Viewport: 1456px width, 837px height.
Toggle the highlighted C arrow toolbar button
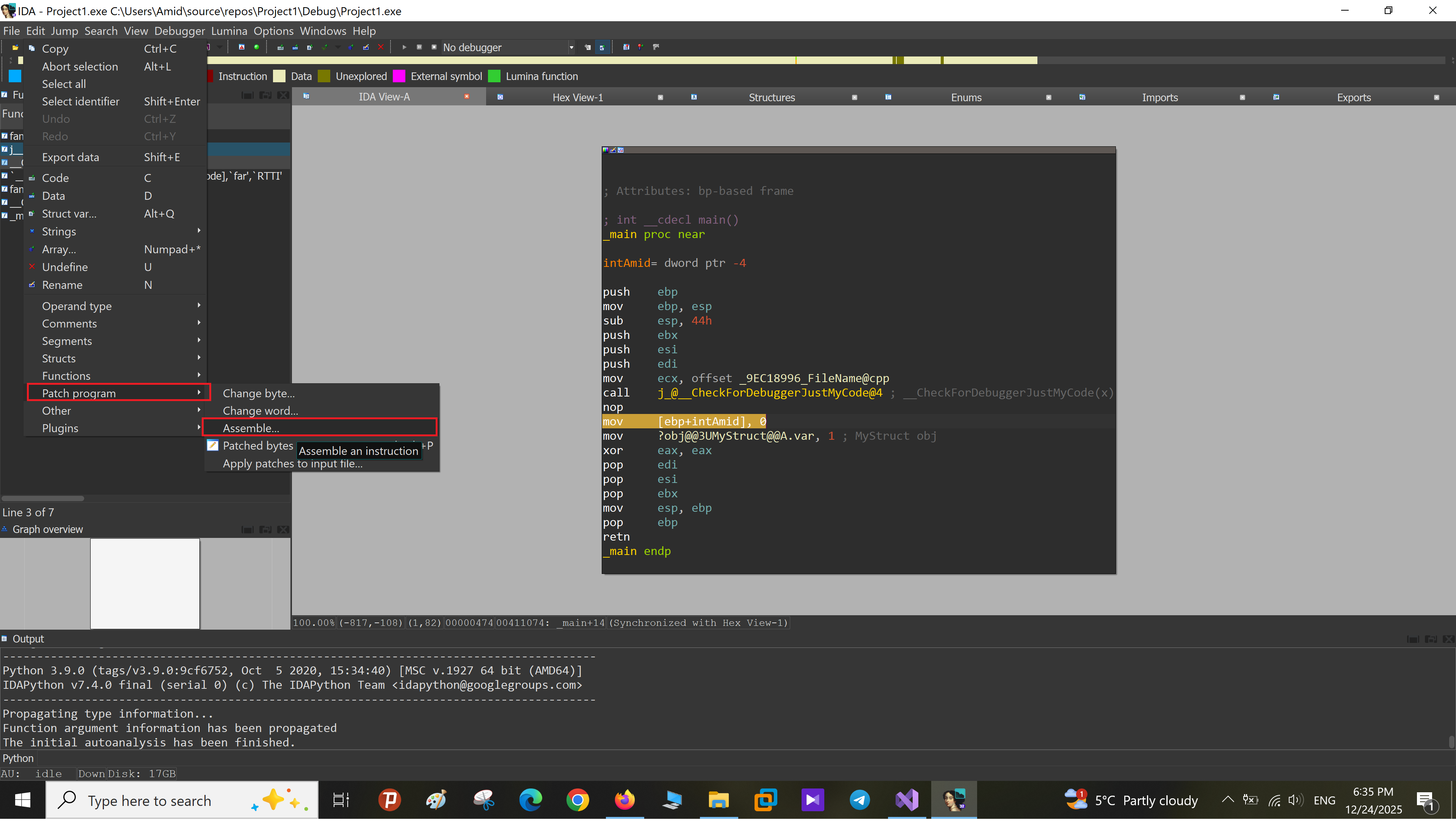[602, 47]
